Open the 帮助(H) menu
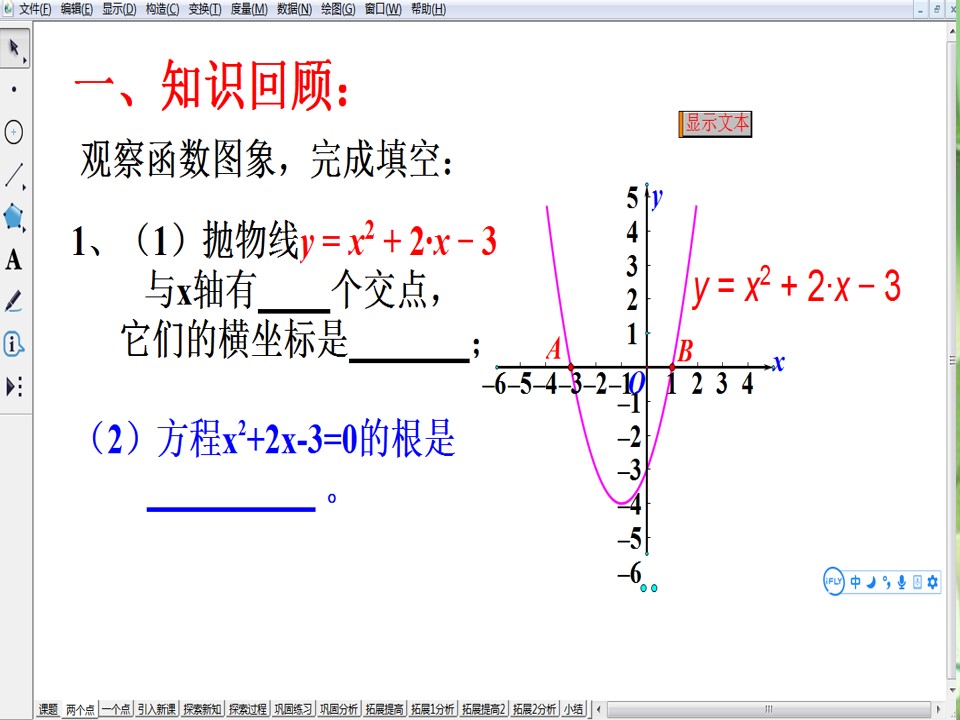This screenshot has width=960, height=720. (x=429, y=10)
